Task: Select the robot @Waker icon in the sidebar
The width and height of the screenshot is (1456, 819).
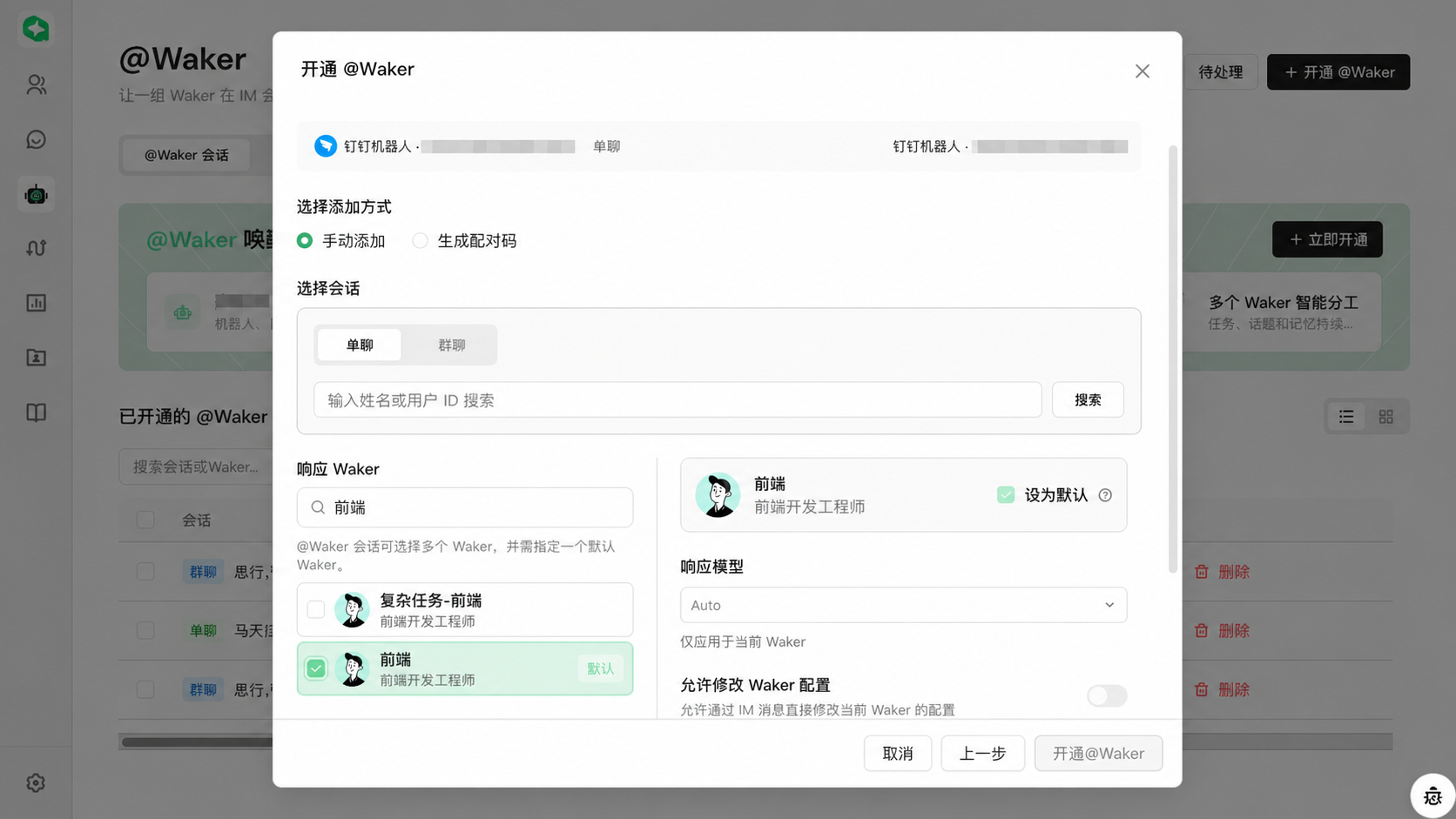Action: coord(36,194)
